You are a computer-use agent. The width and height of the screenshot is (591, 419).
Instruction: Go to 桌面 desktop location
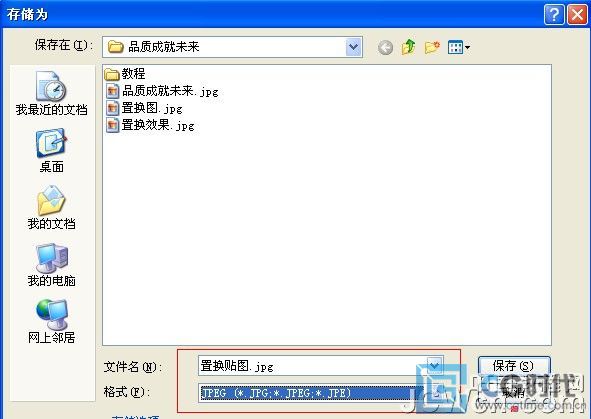coord(52,151)
